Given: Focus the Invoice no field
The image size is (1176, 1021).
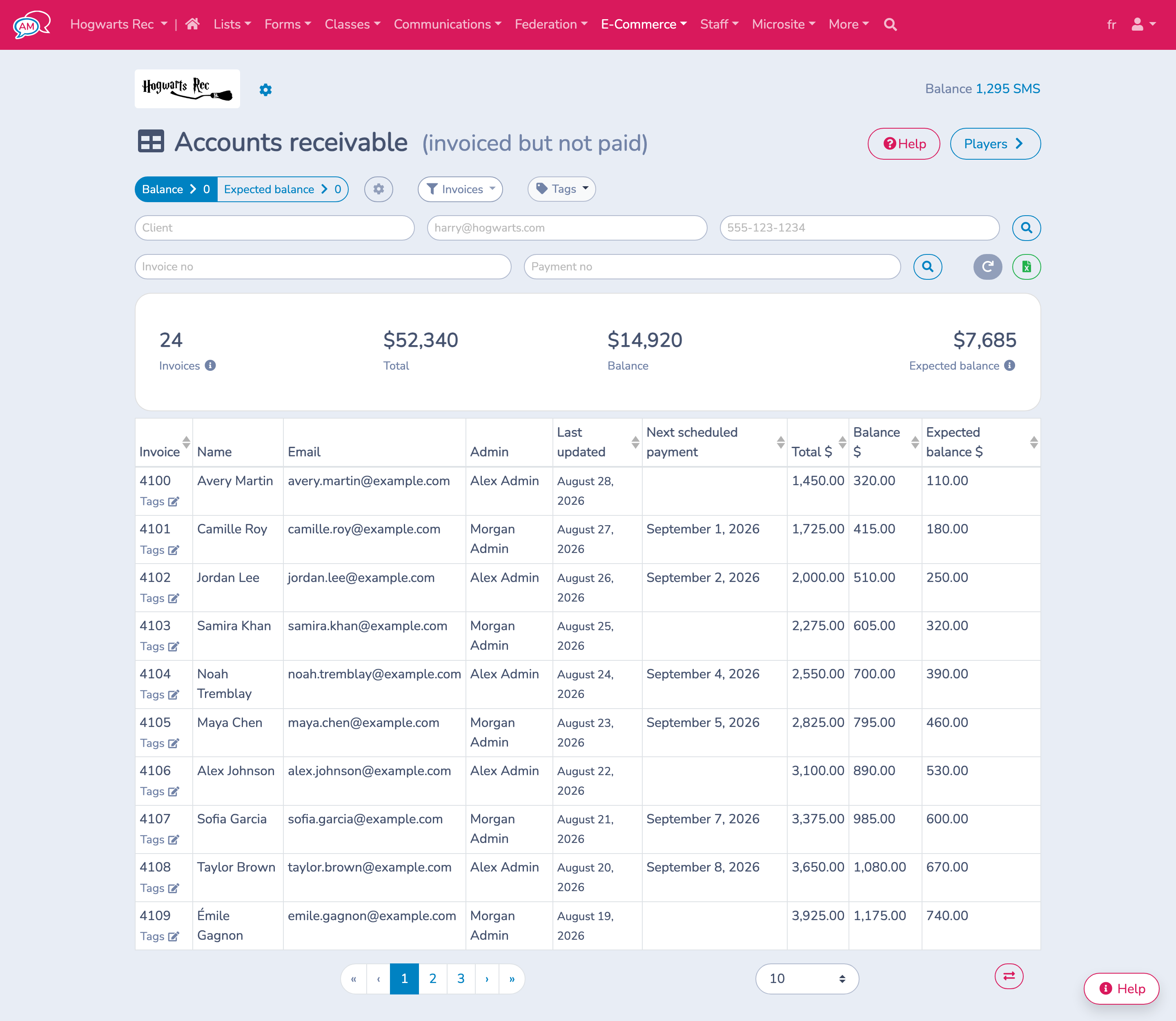Looking at the screenshot, I should click(323, 267).
